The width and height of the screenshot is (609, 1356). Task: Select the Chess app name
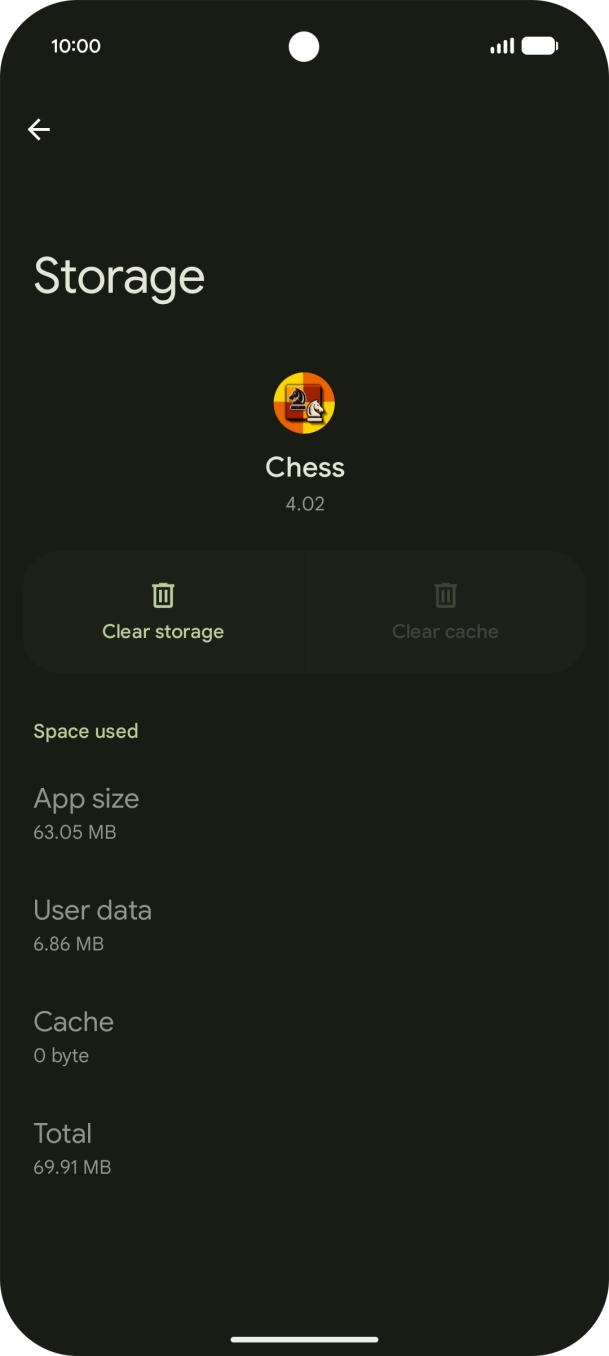305,467
